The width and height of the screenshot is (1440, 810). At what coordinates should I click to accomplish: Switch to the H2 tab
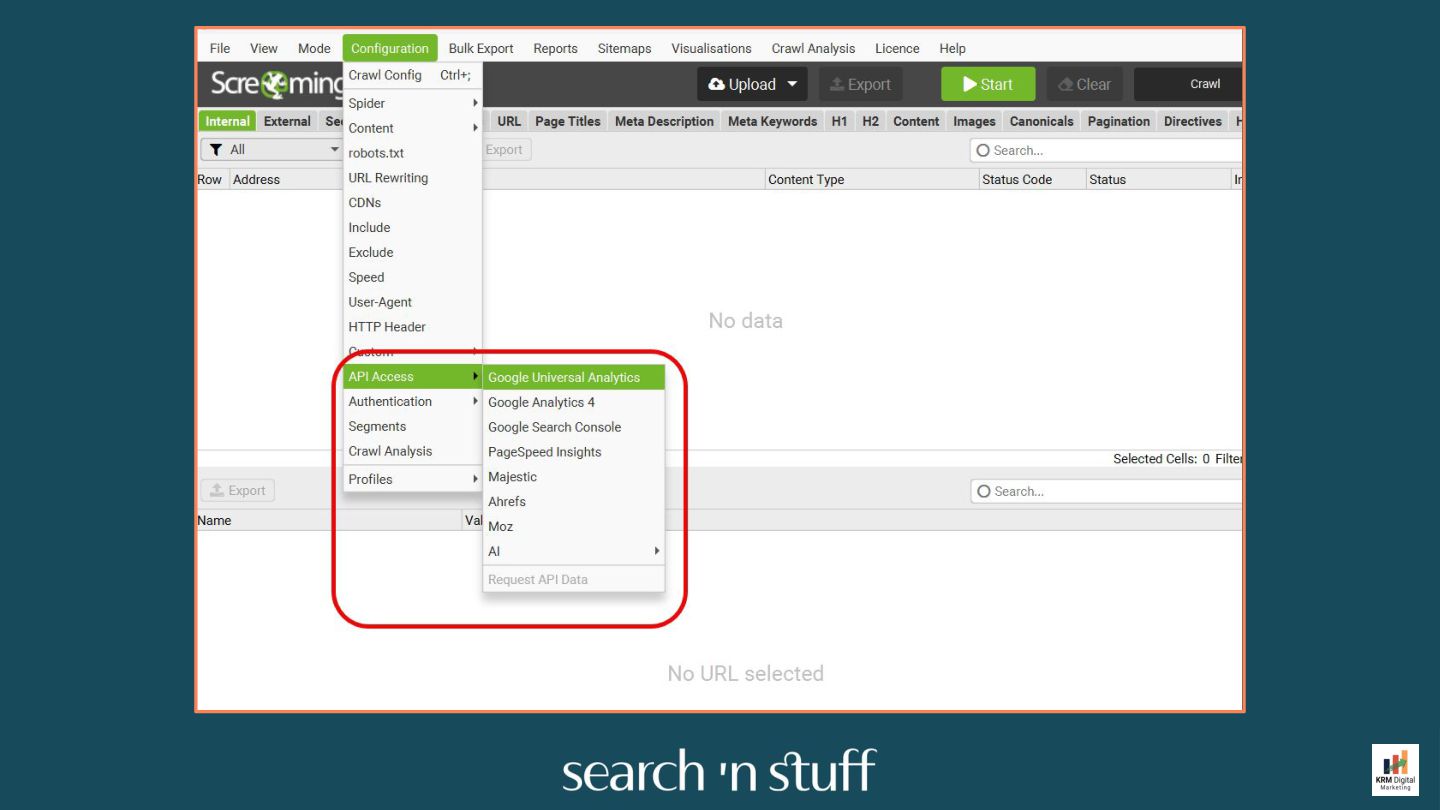tap(871, 121)
